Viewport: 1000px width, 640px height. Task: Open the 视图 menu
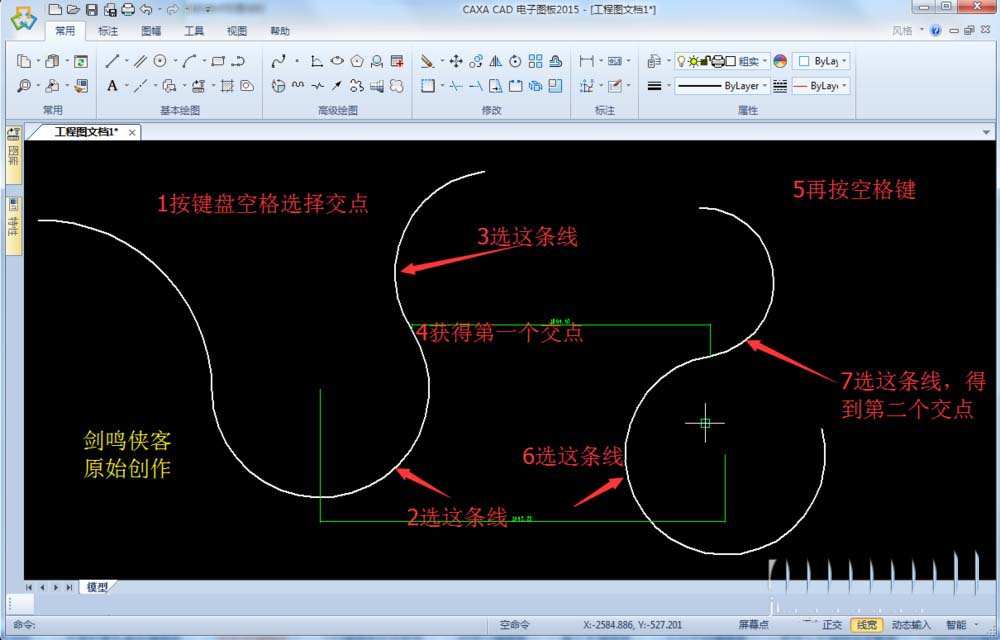click(237, 31)
